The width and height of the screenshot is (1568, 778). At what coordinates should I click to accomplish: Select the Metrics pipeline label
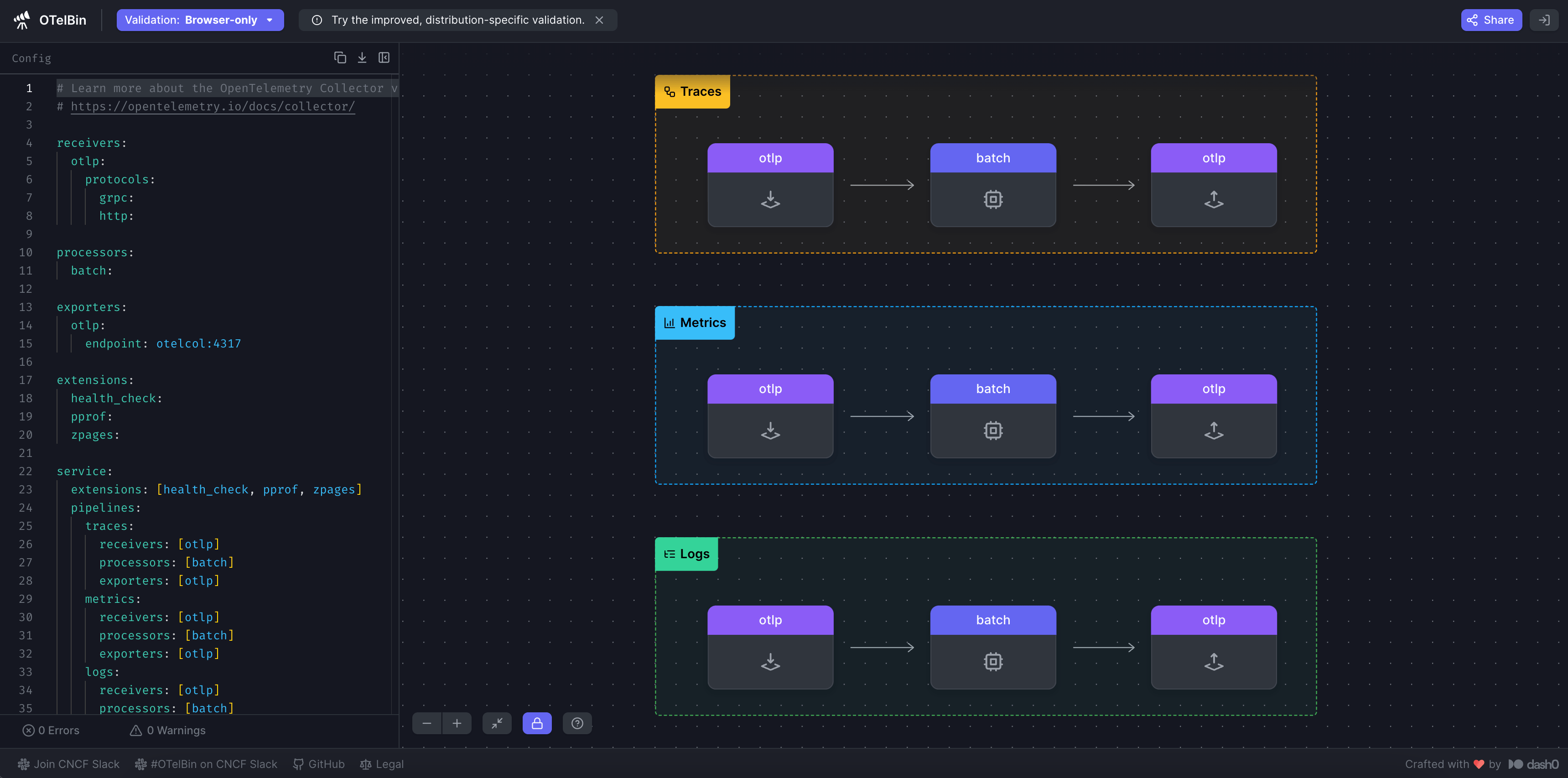[695, 323]
